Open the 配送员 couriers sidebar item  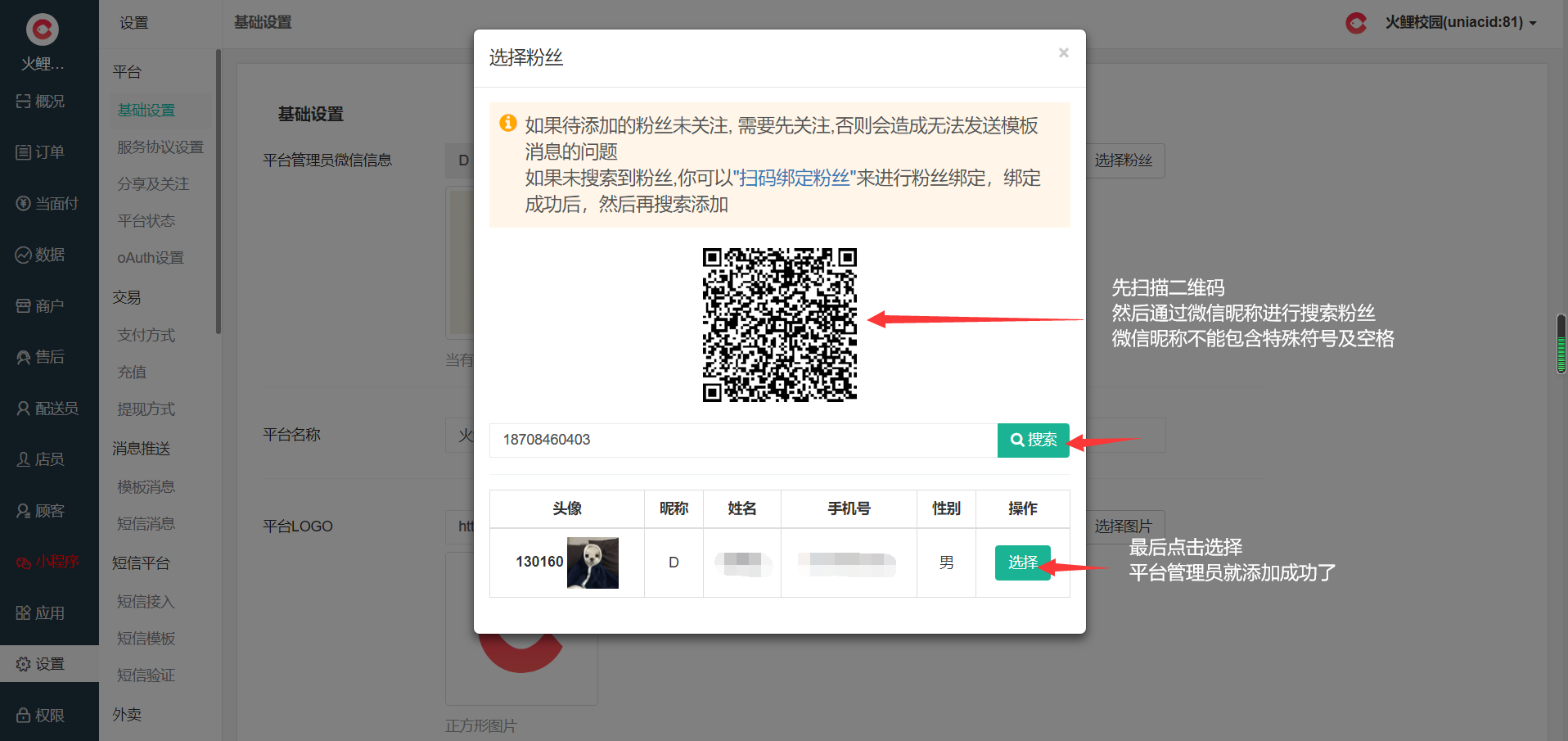pos(47,408)
